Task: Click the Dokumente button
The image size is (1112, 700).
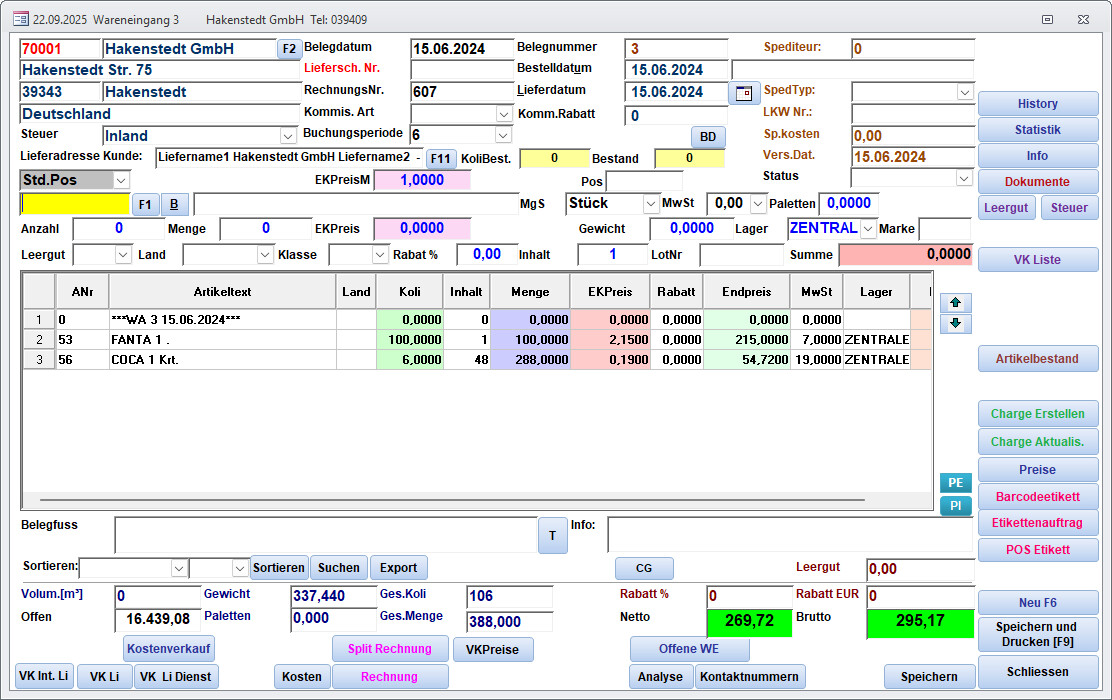Action: [x=1037, y=182]
